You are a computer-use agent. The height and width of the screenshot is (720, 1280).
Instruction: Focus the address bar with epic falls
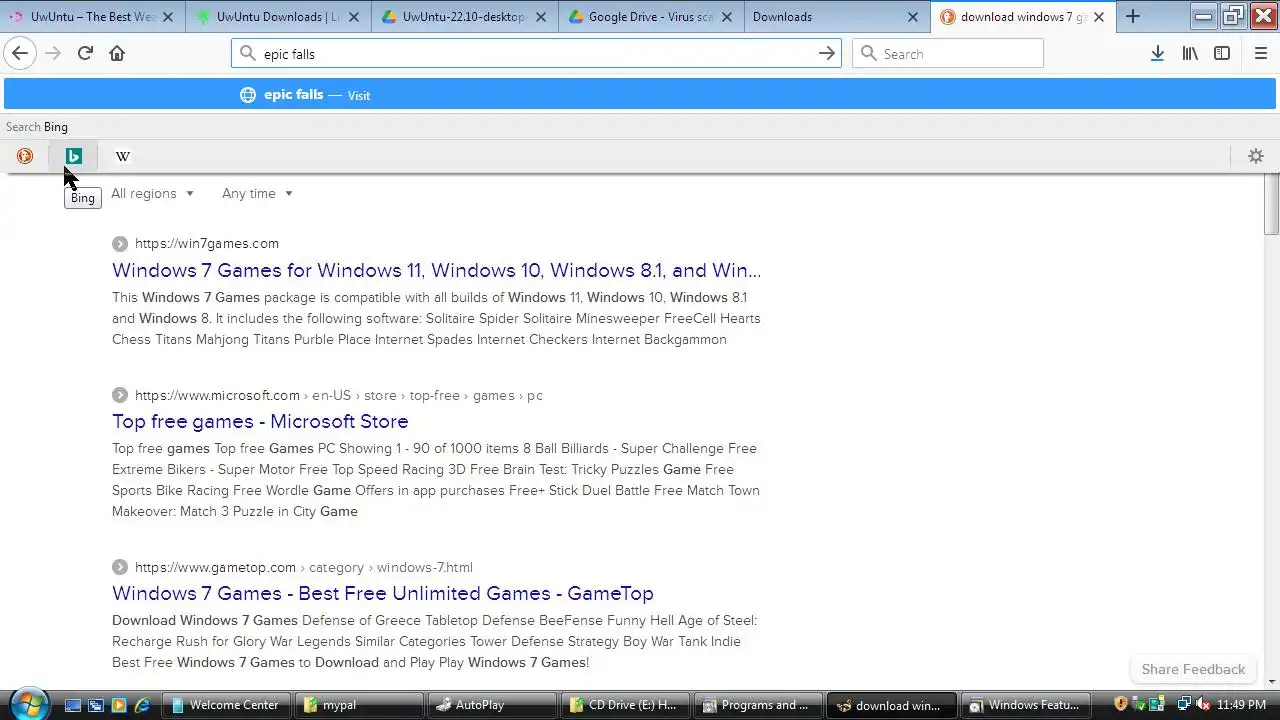[x=536, y=54]
